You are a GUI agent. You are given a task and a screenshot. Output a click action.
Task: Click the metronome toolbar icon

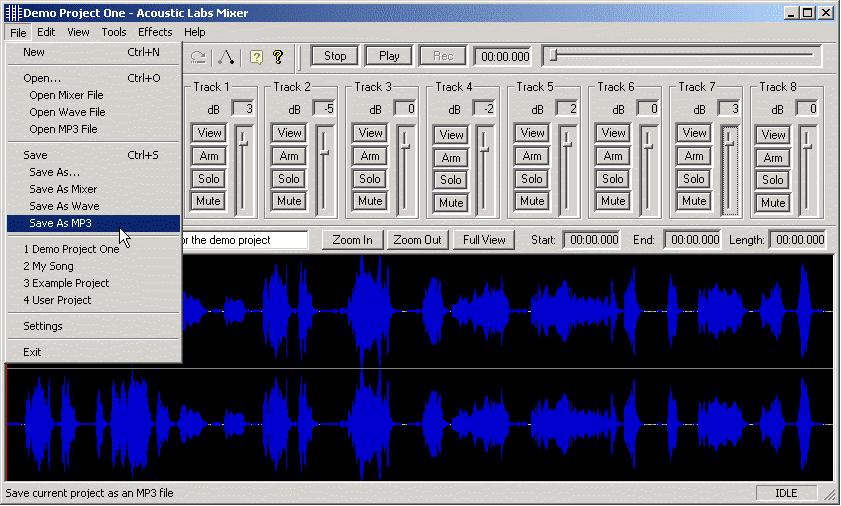[226, 56]
